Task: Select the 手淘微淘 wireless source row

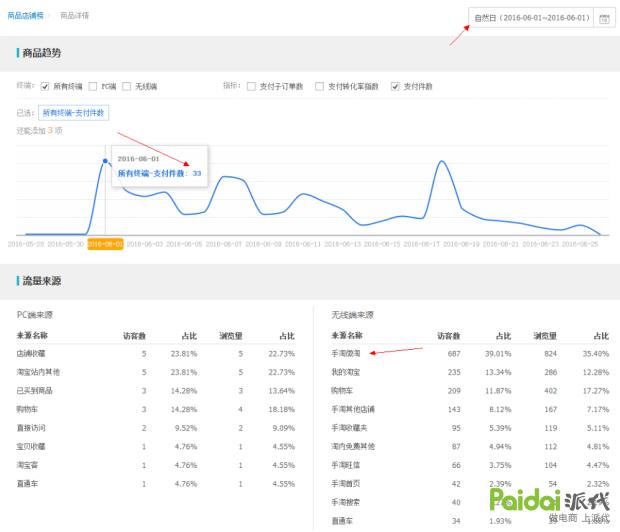Action: pos(470,354)
